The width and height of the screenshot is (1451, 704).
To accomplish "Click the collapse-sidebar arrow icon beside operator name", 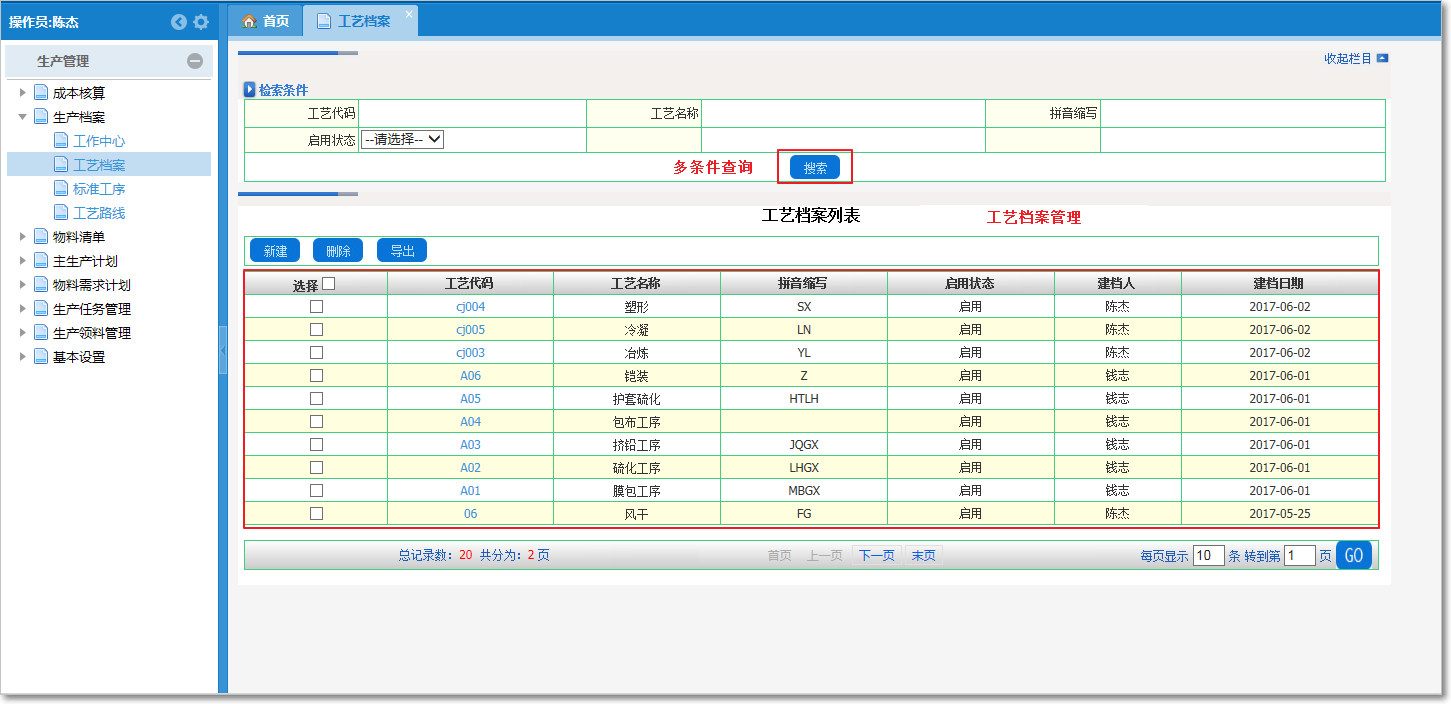I will (179, 22).
